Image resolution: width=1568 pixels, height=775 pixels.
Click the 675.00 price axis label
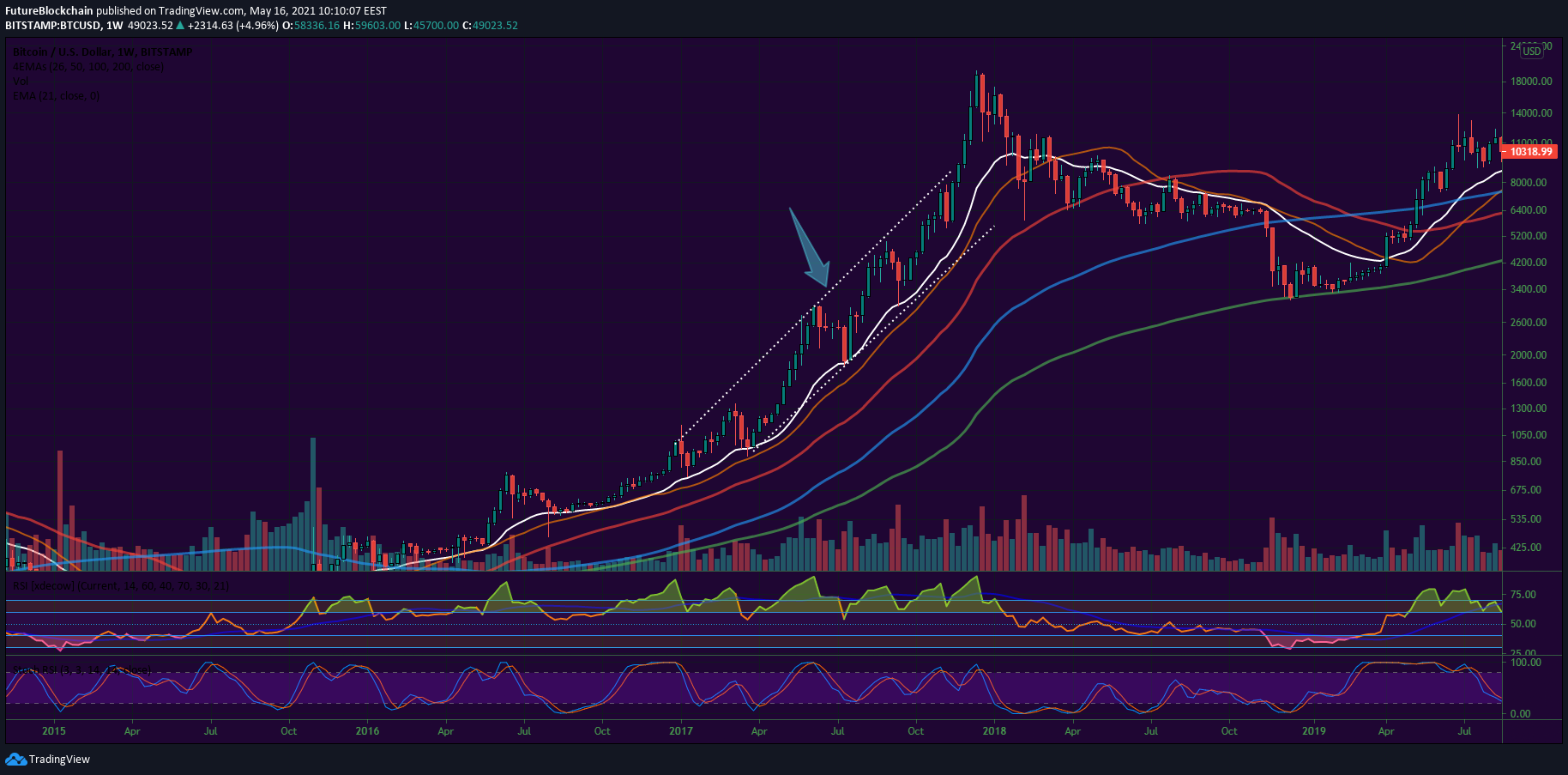[1526, 490]
